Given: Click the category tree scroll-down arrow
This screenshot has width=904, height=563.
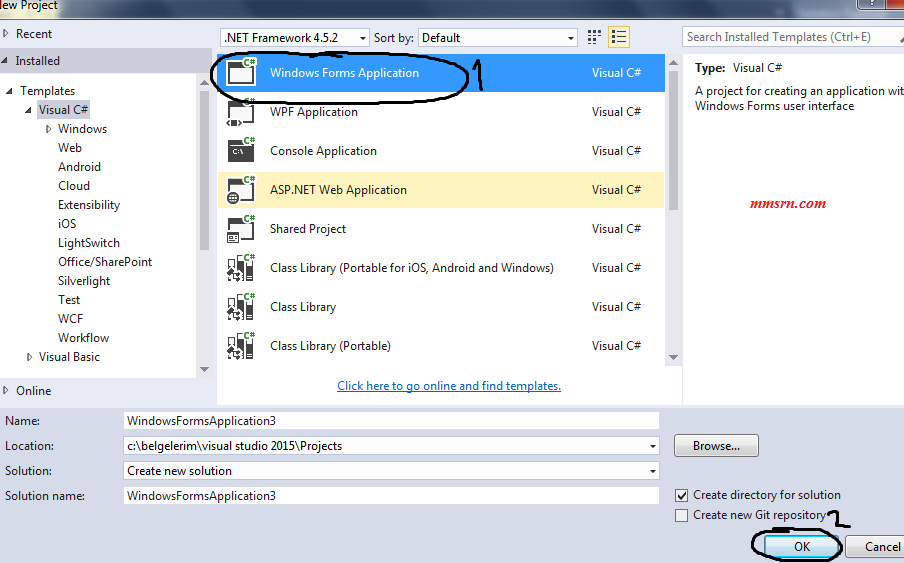Looking at the screenshot, I should click(204, 369).
